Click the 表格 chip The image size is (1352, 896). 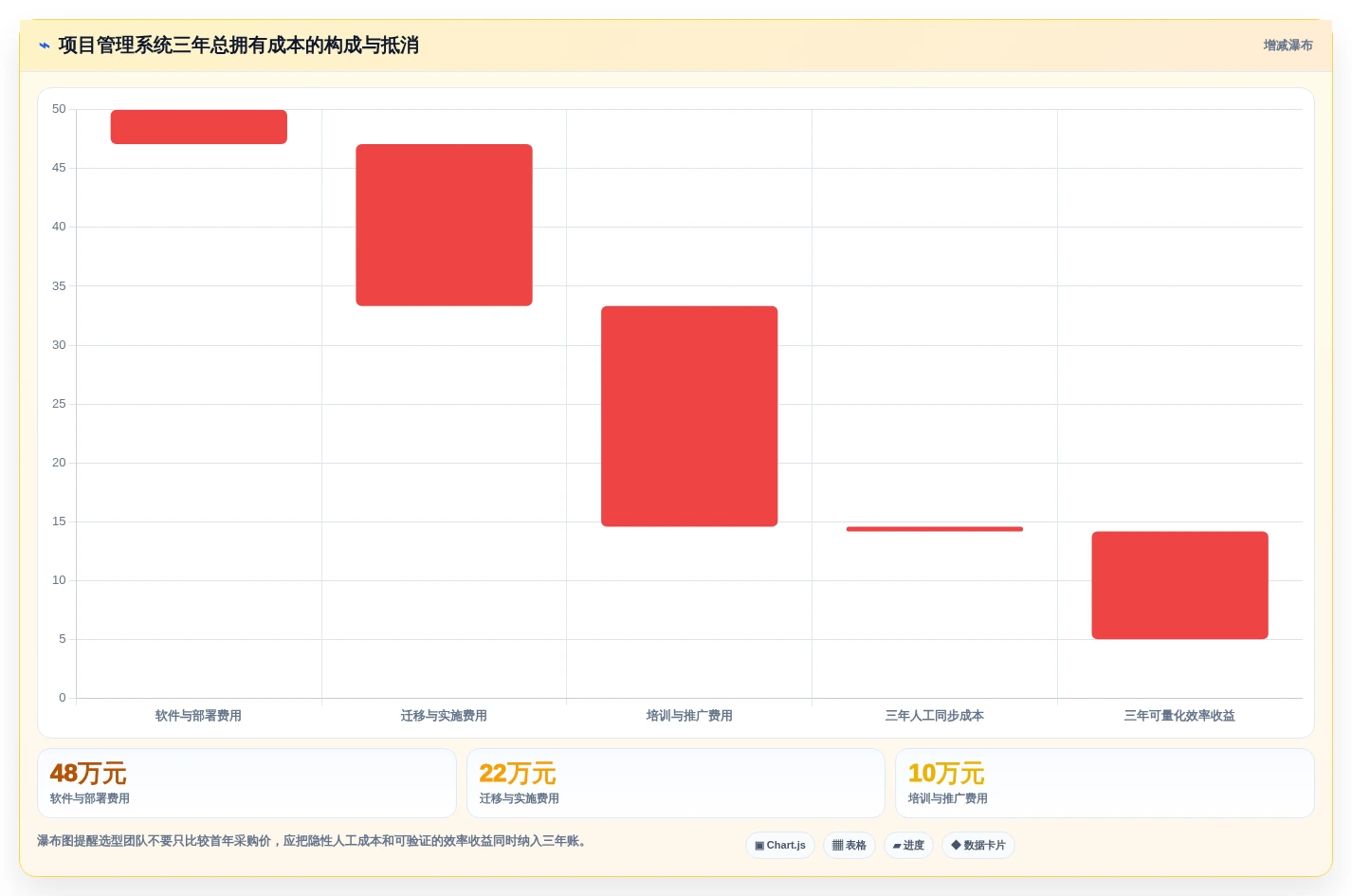[850, 845]
